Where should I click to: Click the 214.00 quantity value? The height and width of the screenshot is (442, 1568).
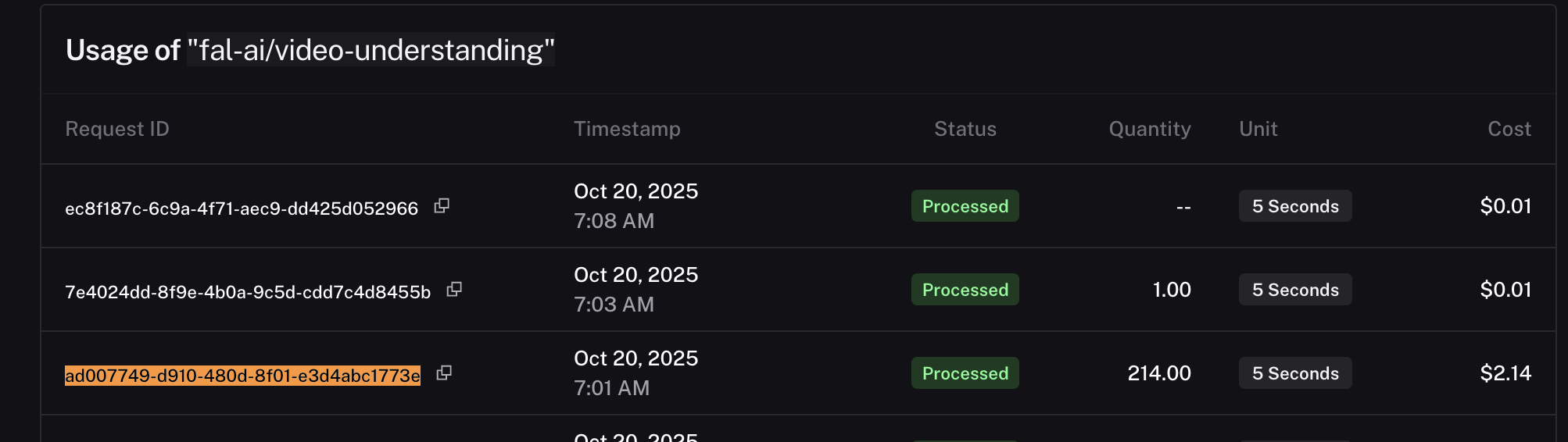1159,373
